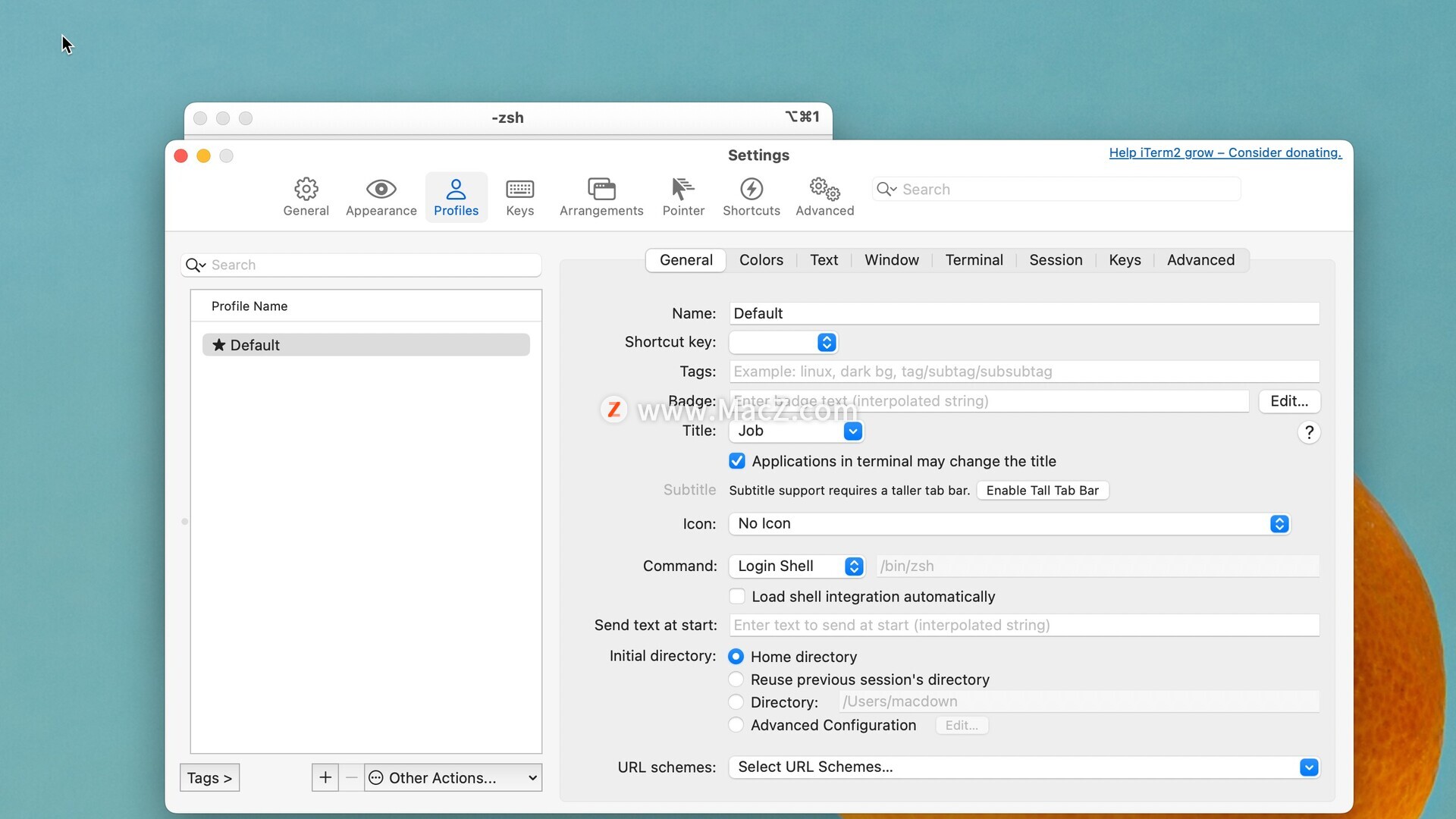
Task: Click the Name field containing Default
Action: tap(1024, 313)
